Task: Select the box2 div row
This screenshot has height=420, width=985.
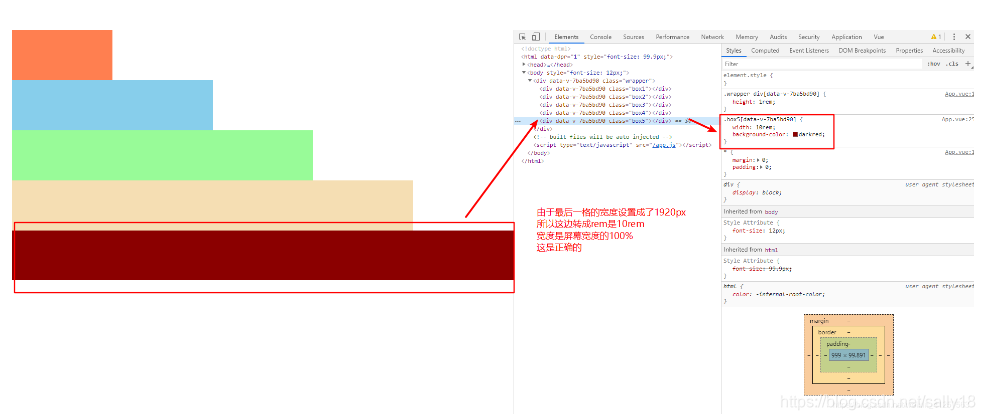Action: coord(605,97)
